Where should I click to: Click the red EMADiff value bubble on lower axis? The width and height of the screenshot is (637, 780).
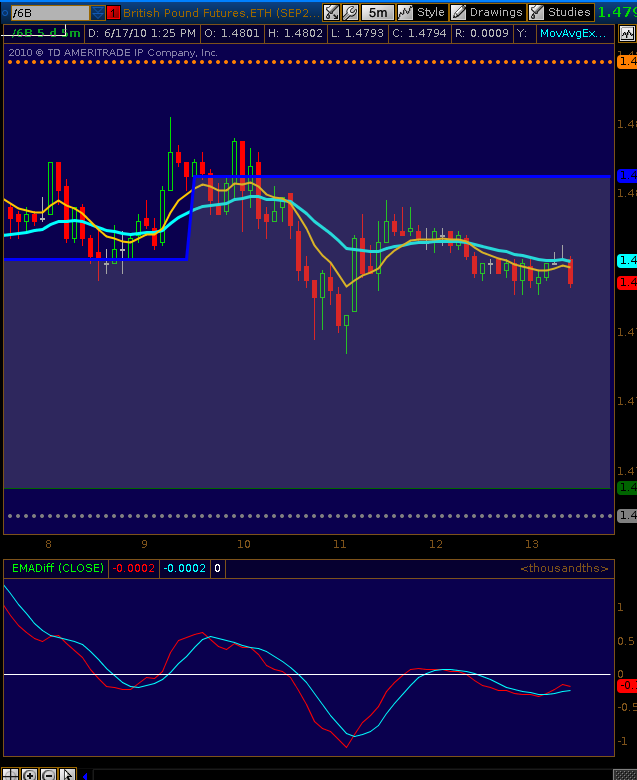coord(627,685)
